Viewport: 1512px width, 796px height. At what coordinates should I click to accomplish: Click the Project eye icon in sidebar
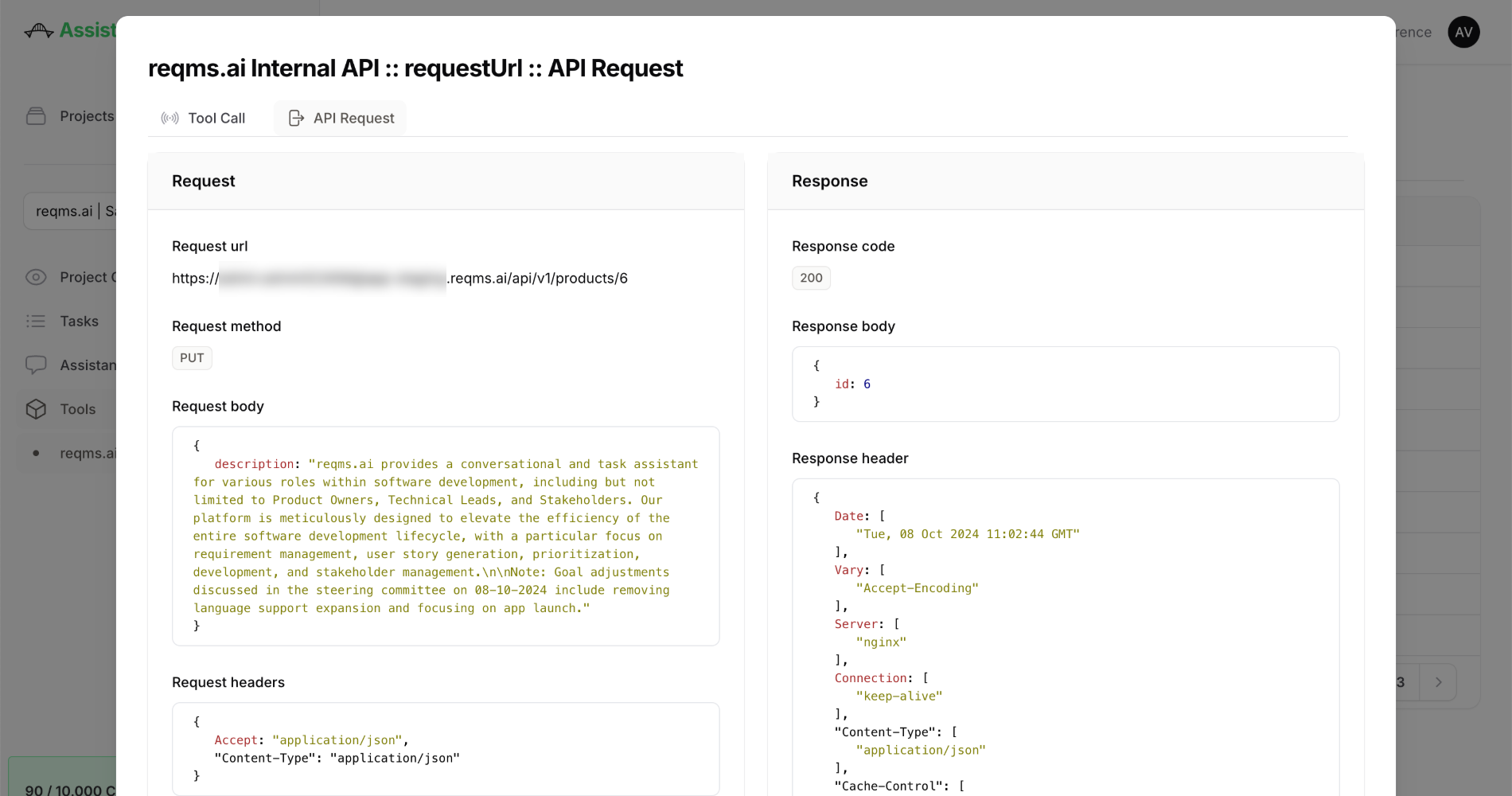pyautogui.click(x=36, y=277)
